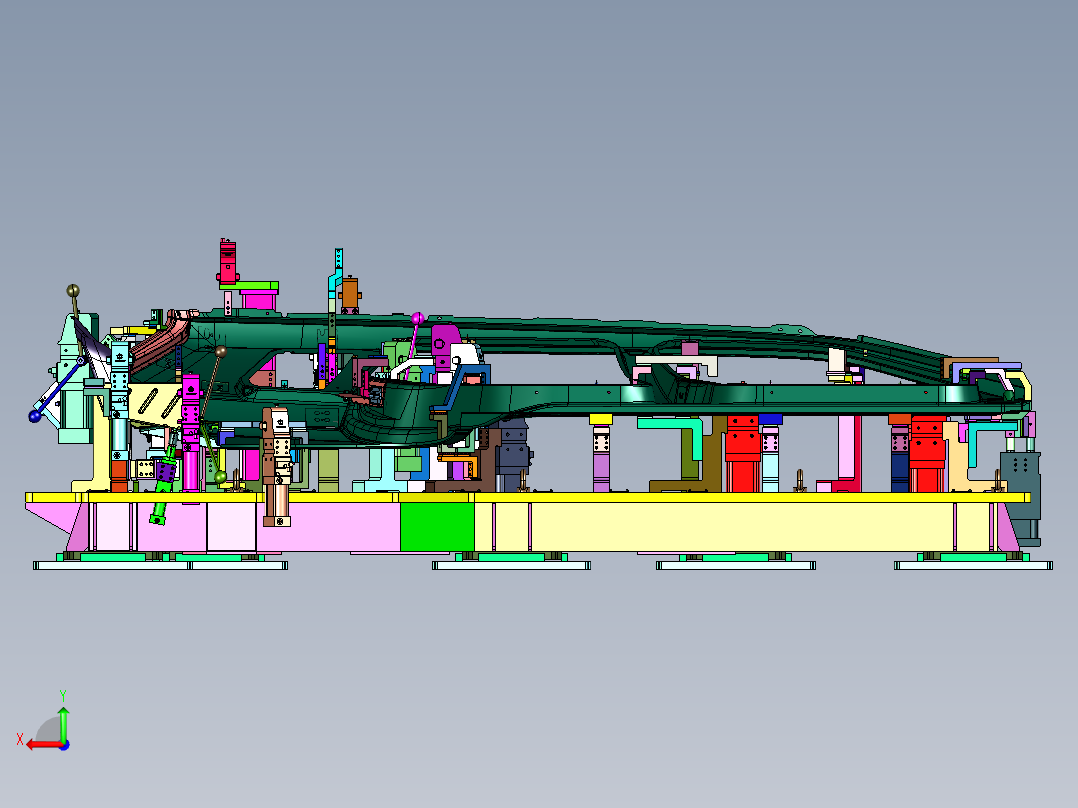
Task: Select the tall cyan bracket near the orange block
Action: (x=334, y=282)
